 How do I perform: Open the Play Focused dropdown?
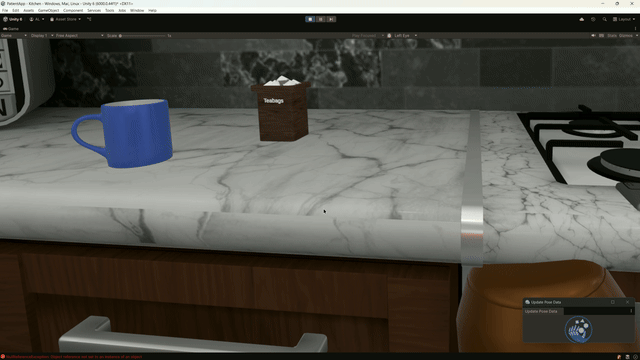(x=367, y=36)
